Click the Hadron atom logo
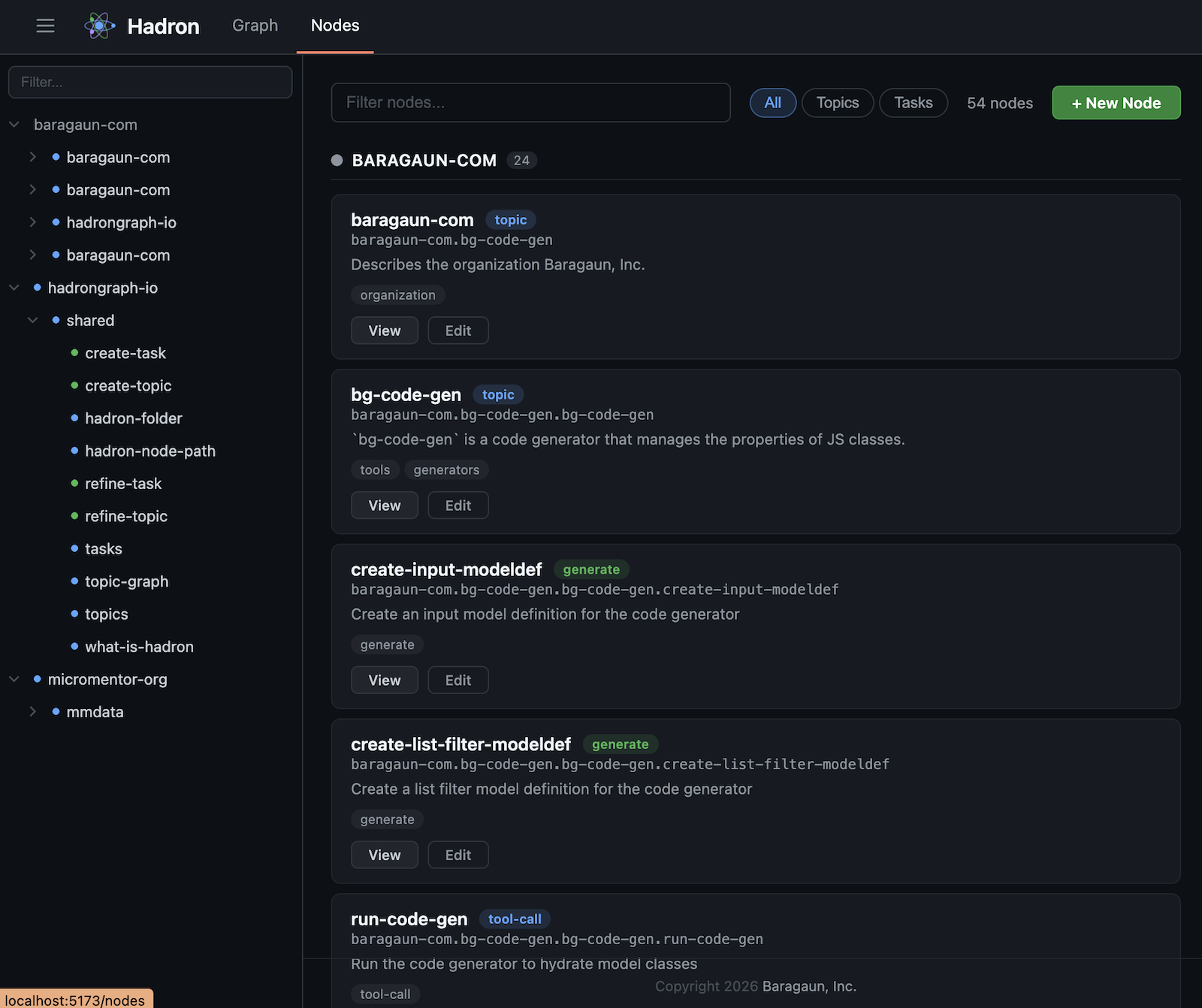This screenshot has height=1008, width=1202. 100,26
